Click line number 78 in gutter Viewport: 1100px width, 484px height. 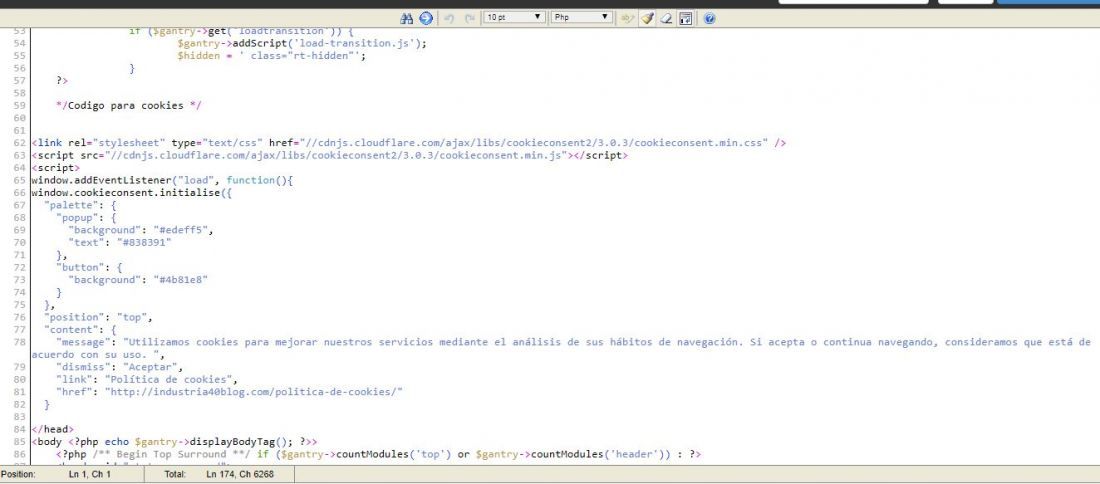click(x=20, y=342)
